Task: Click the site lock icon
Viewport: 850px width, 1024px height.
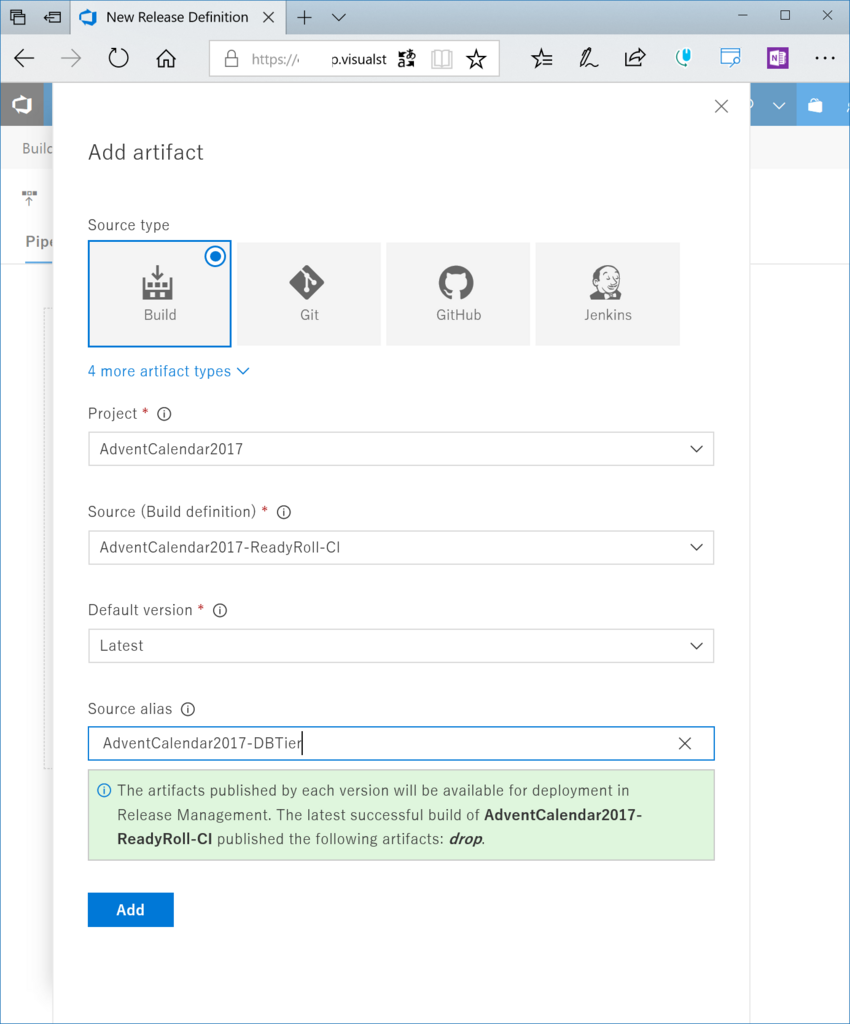Action: tap(231, 59)
